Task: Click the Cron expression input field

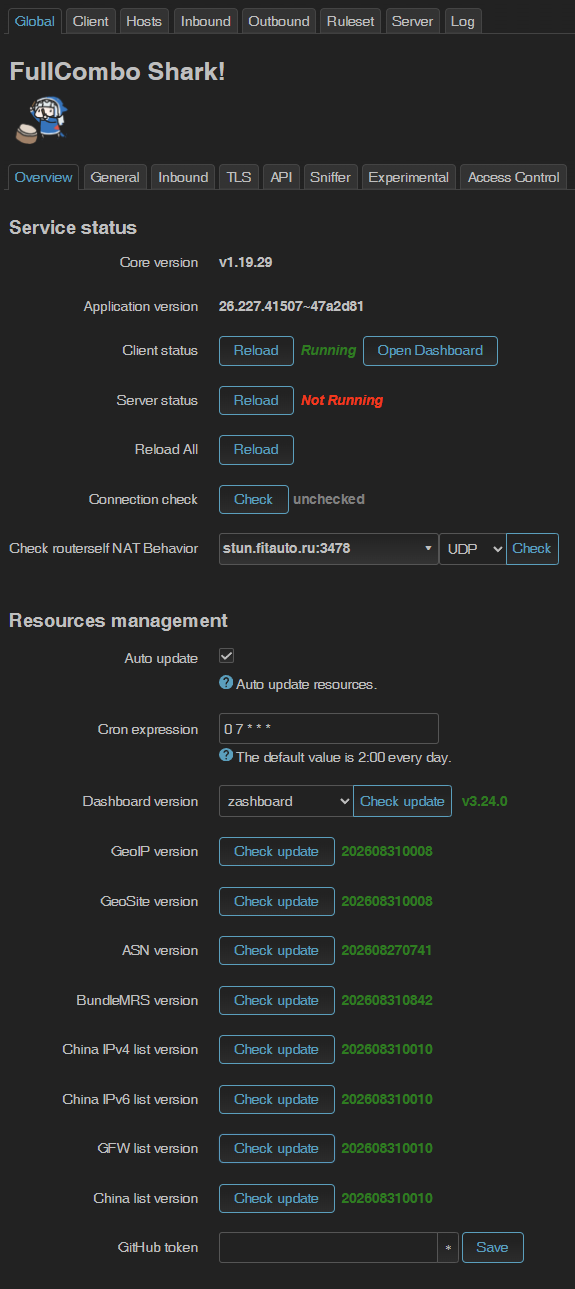Action: point(328,729)
